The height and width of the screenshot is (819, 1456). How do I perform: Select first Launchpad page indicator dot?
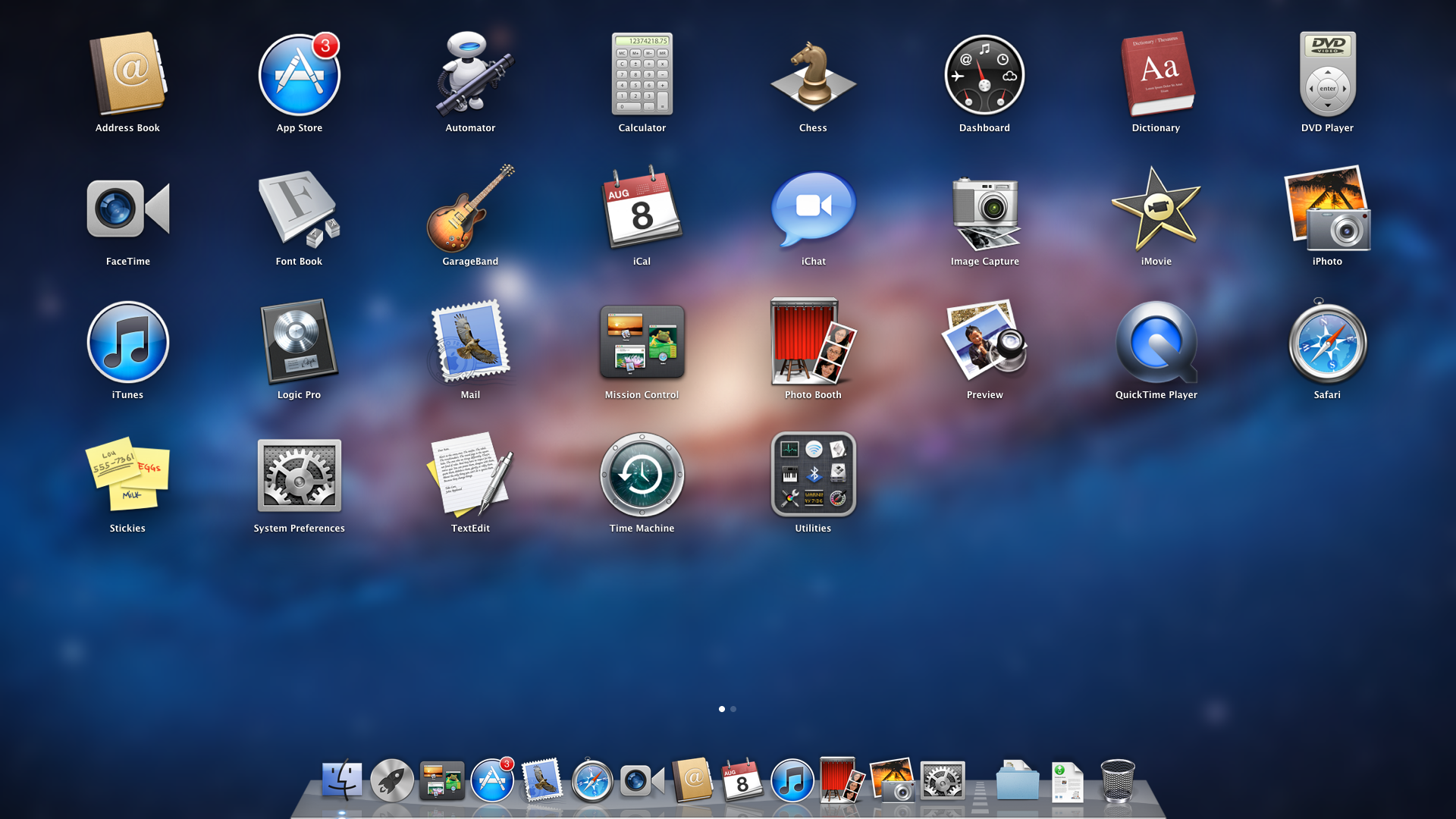pyautogui.click(x=721, y=709)
